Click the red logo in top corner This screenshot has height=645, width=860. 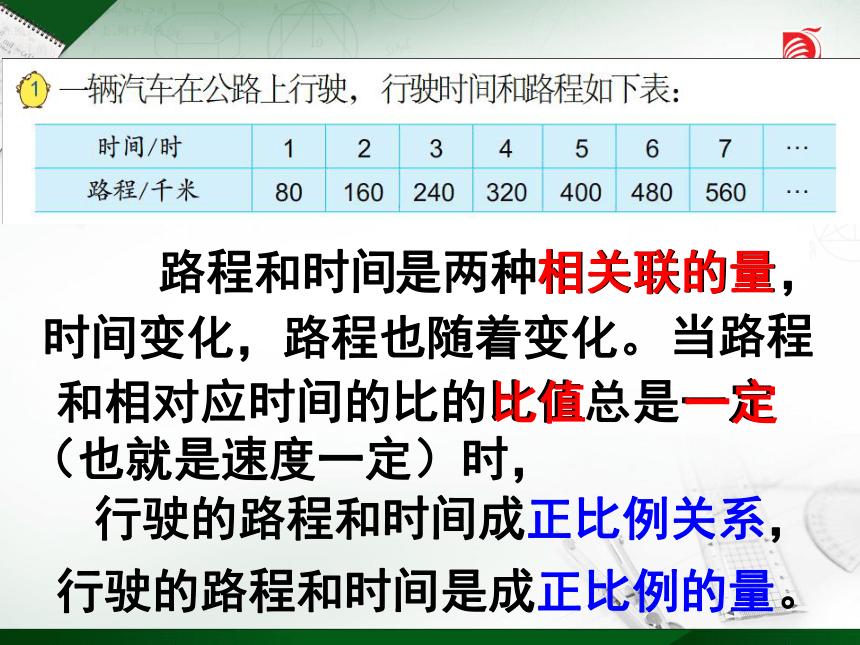pos(801,42)
